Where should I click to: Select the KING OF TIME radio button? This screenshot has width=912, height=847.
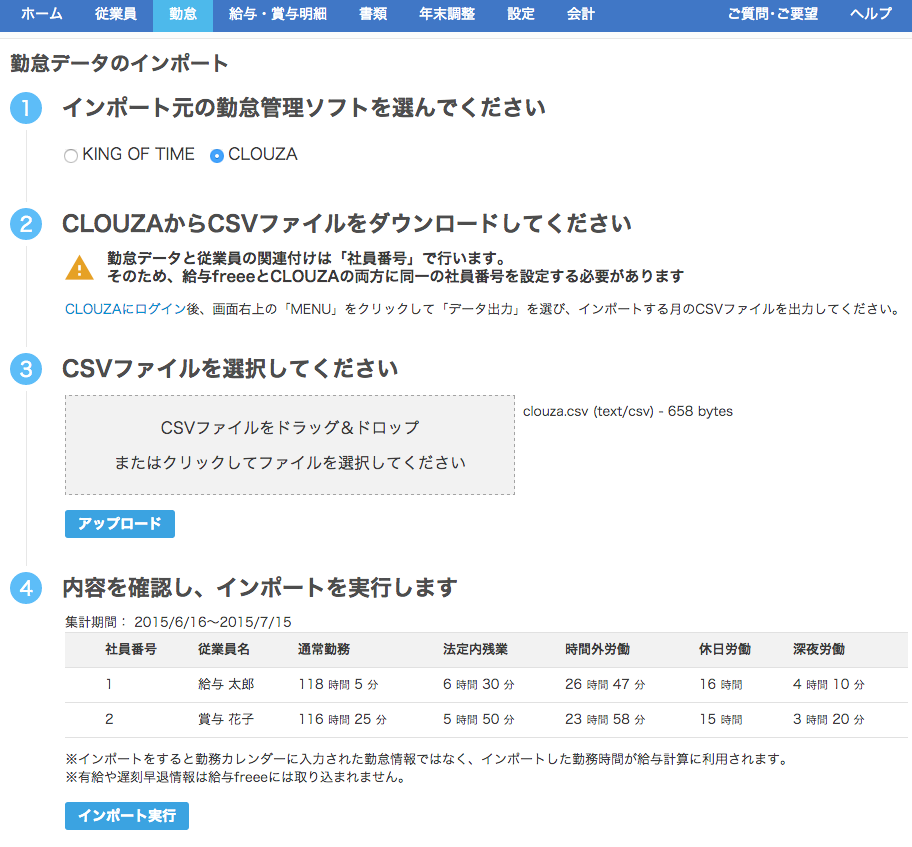click(71, 155)
